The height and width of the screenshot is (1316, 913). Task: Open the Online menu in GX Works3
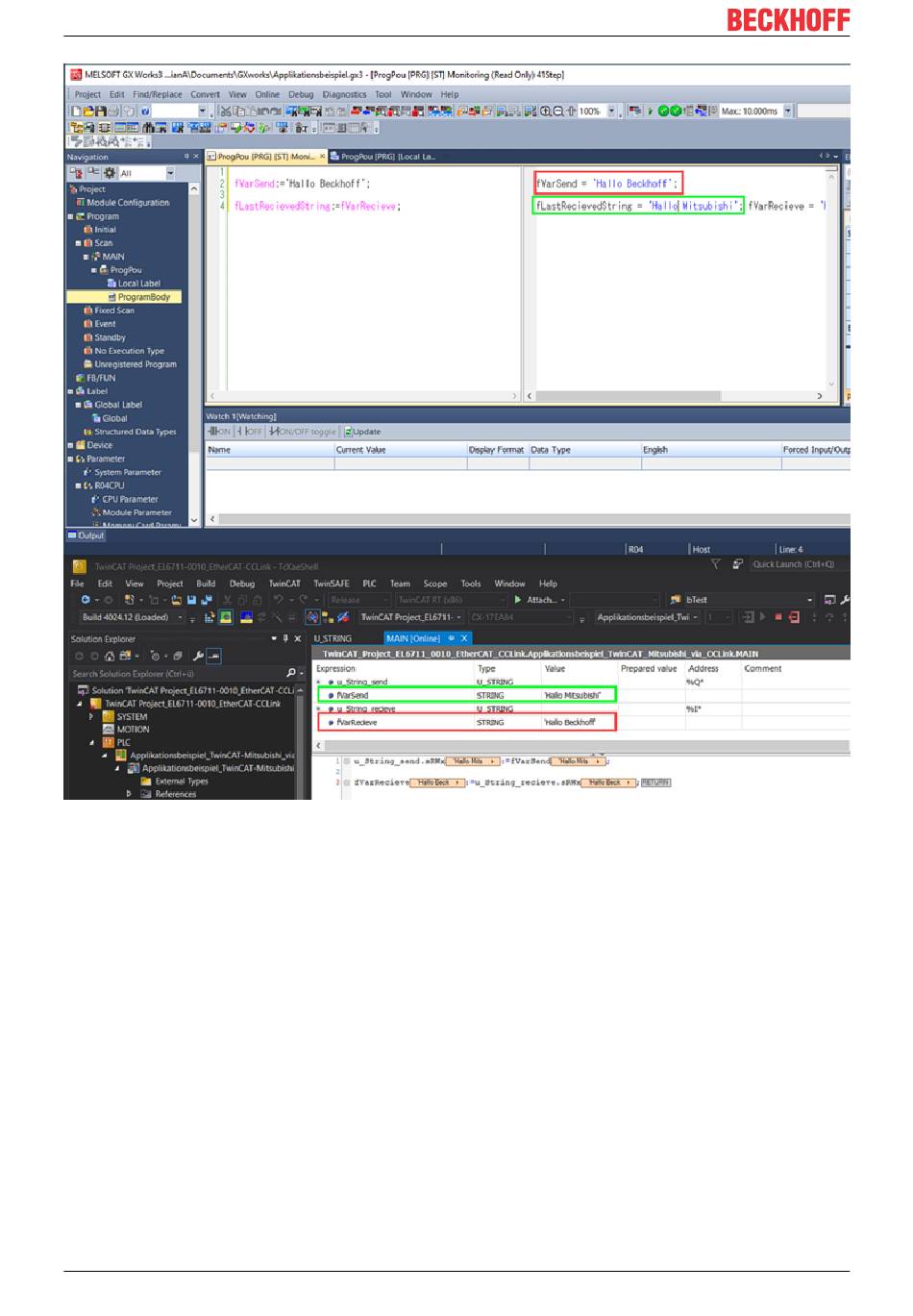click(267, 94)
